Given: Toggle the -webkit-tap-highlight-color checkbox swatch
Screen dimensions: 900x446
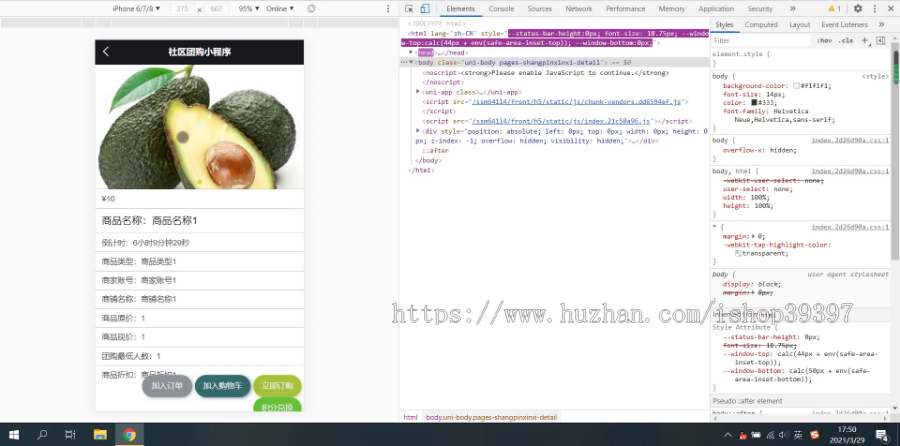Looking at the screenshot, I should click(738, 253).
